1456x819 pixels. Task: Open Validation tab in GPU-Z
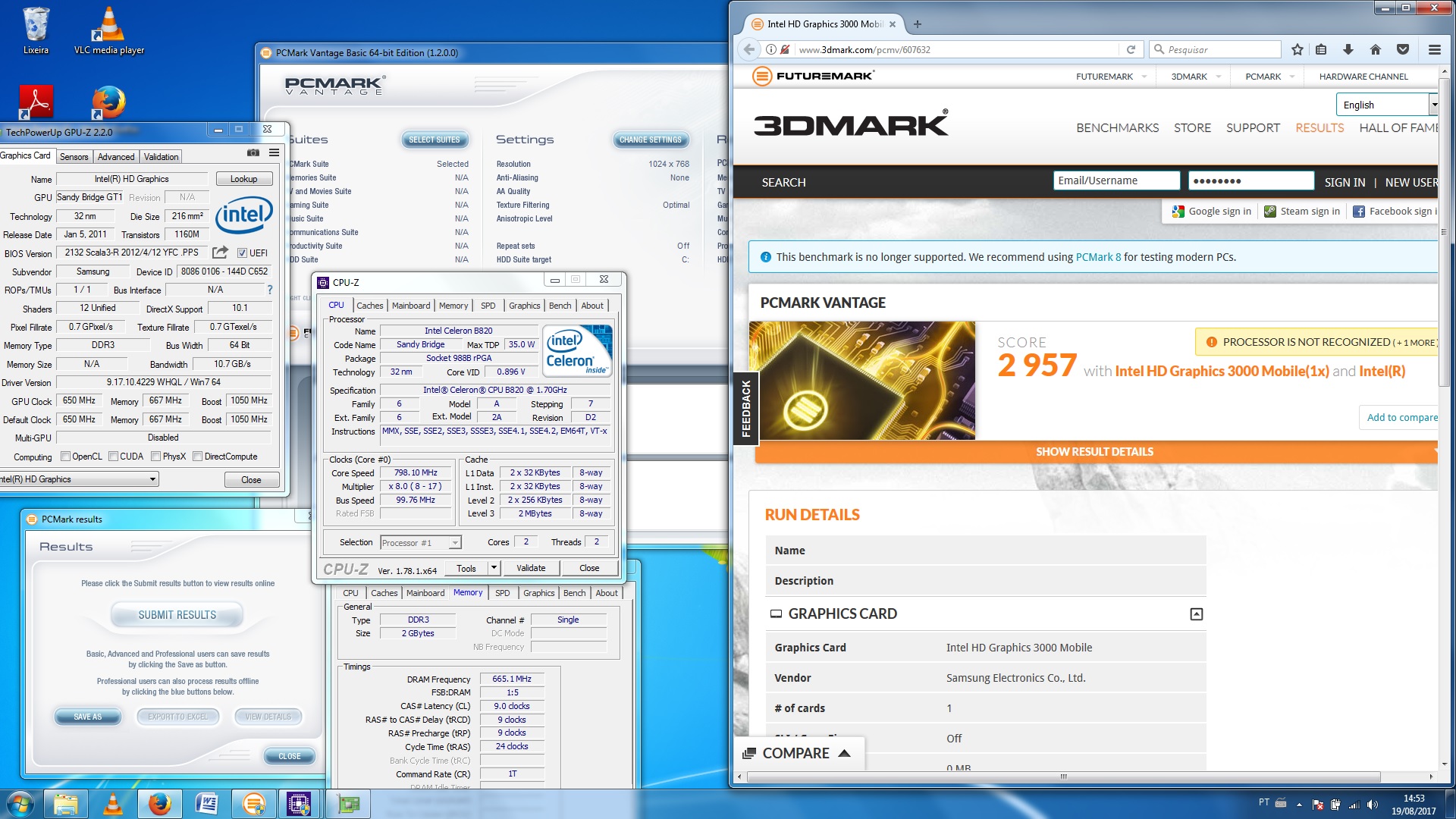162,157
